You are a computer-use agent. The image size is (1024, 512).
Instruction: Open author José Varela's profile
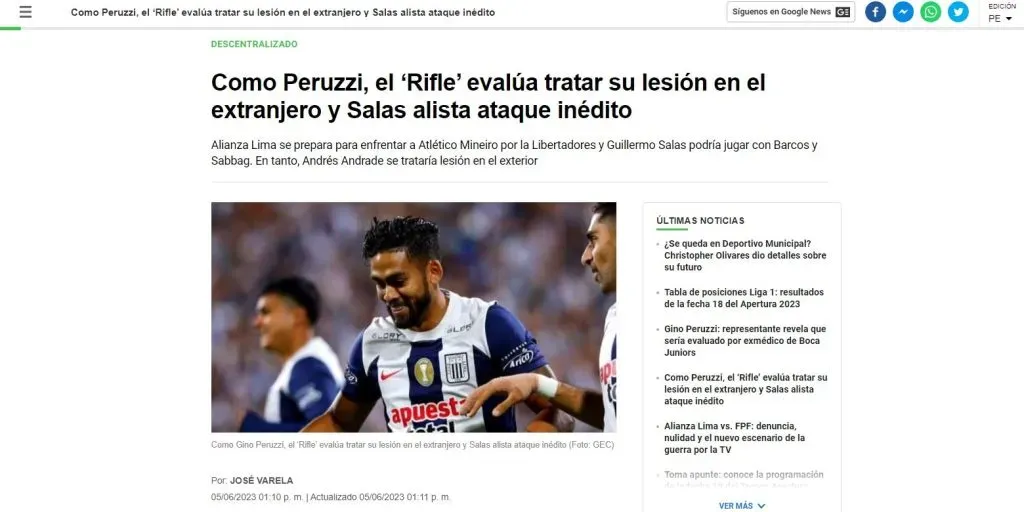pyautogui.click(x=261, y=480)
